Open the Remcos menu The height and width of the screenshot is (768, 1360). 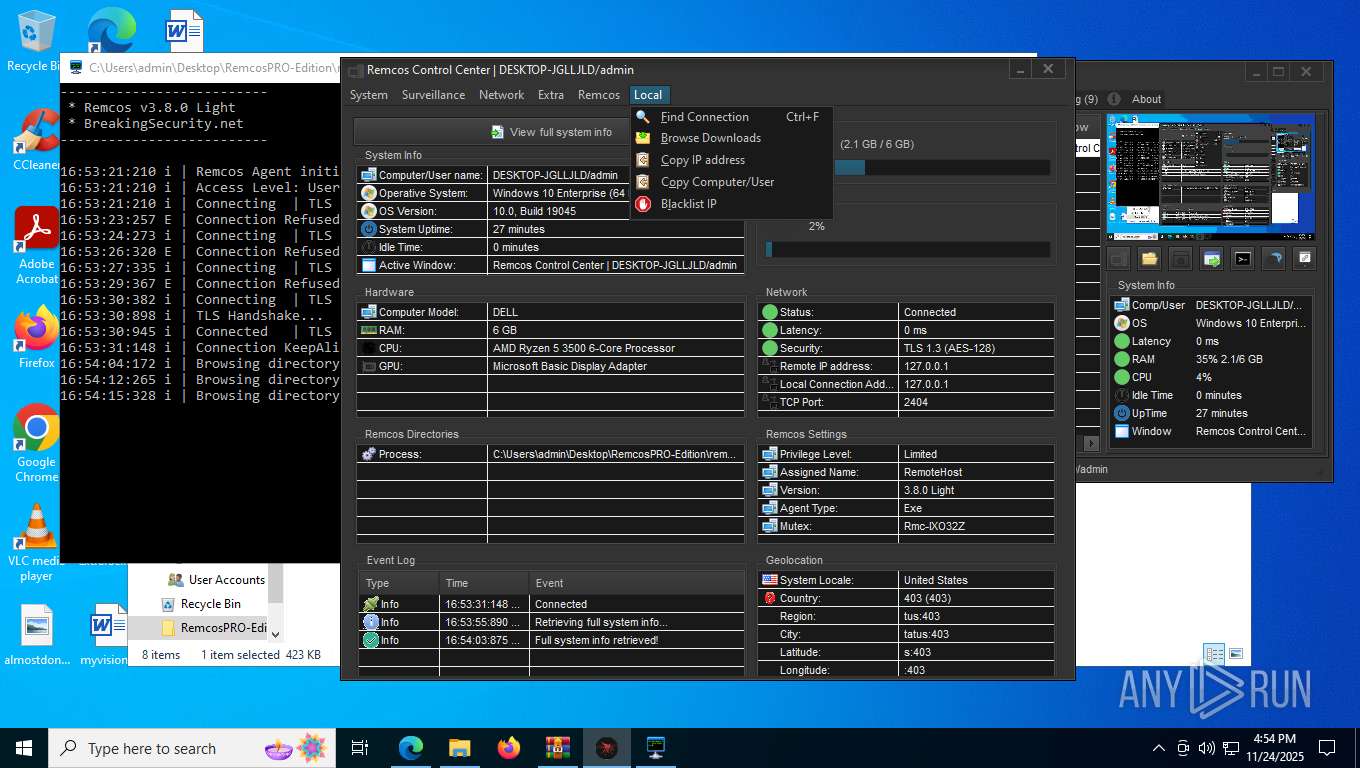(x=599, y=95)
